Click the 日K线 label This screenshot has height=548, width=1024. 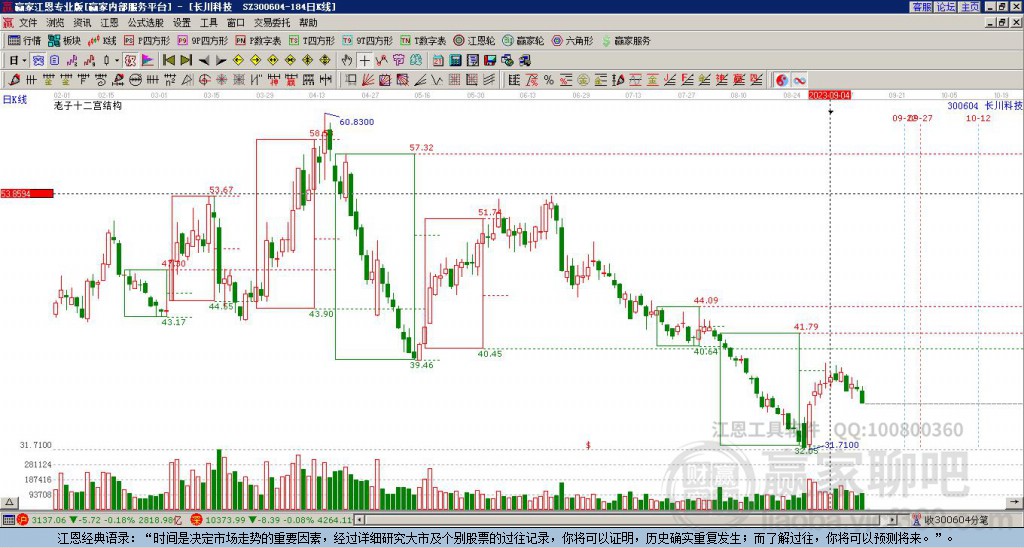click(x=14, y=99)
